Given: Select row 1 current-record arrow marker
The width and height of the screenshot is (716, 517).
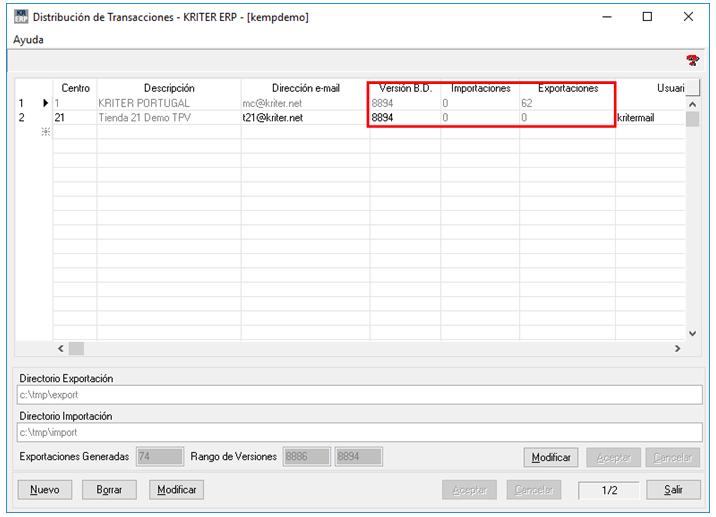Looking at the screenshot, I should coord(45,103).
